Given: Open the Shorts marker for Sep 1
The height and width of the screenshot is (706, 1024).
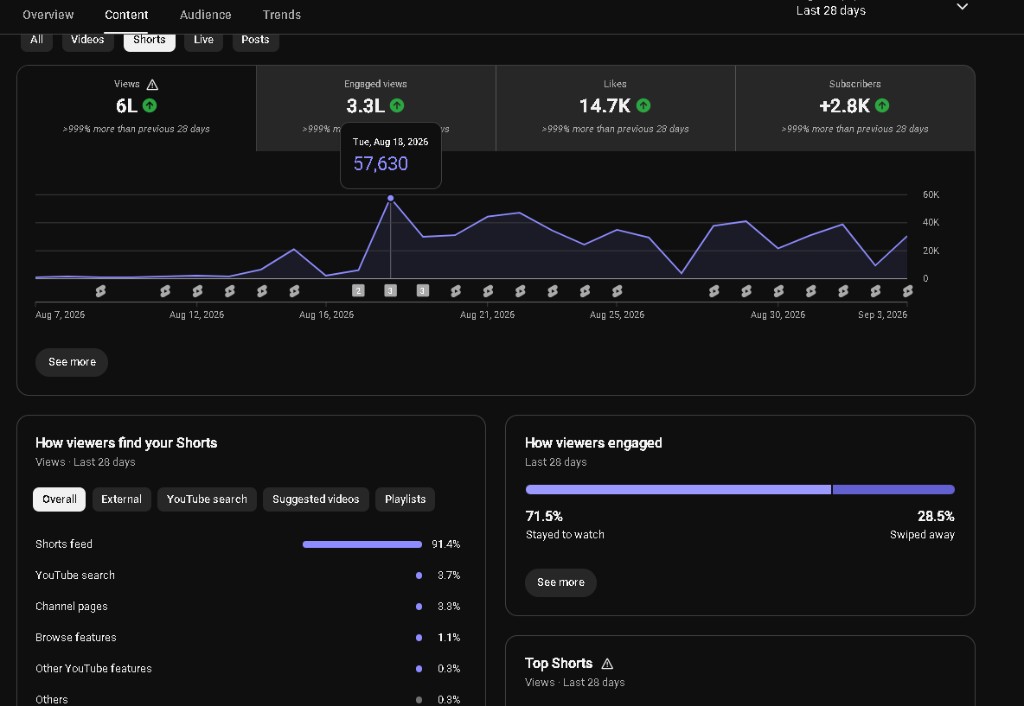Looking at the screenshot, I should click(843, 291).
